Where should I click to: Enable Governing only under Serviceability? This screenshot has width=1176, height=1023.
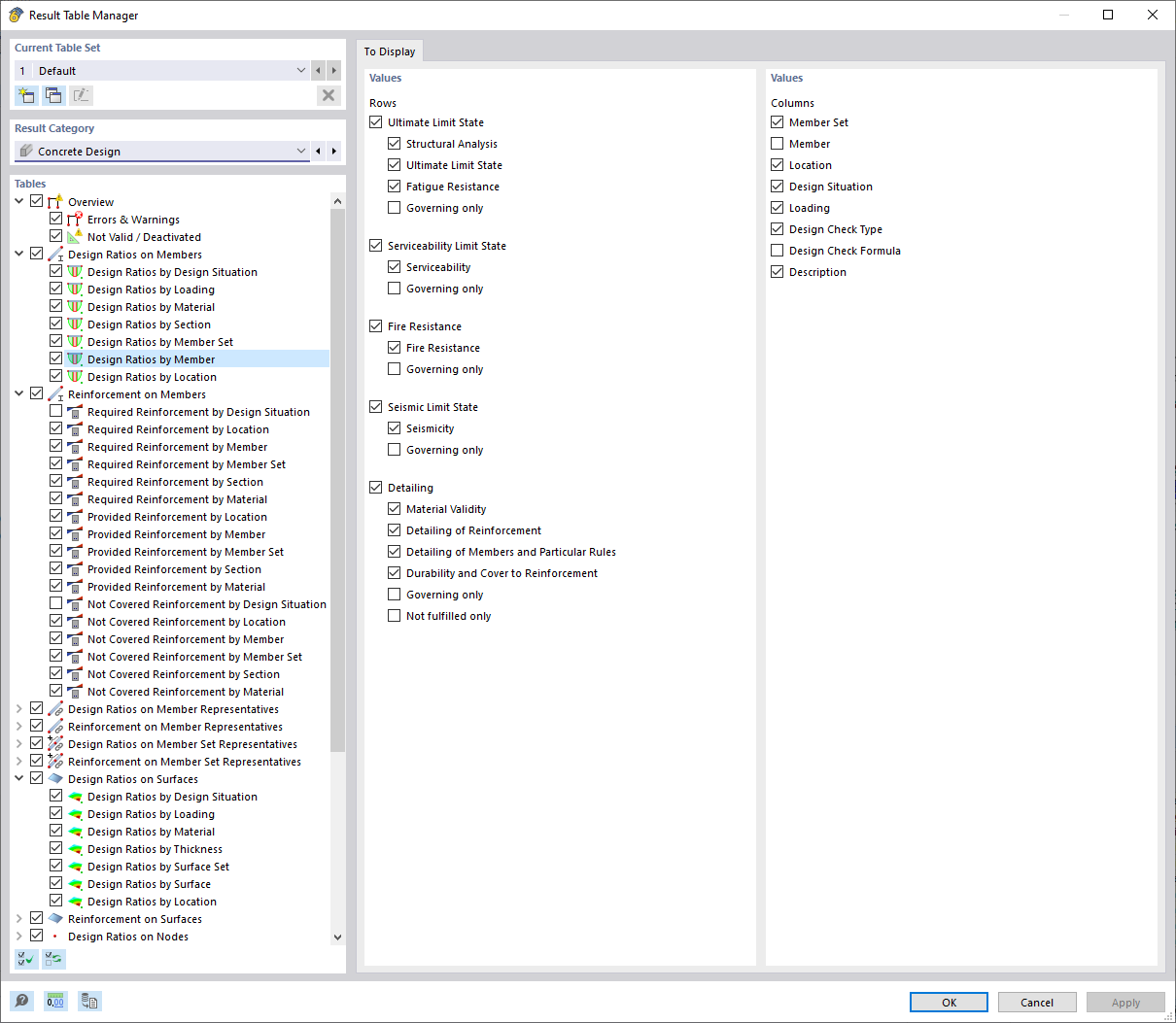pyautogui.click(x=395, y=289)
